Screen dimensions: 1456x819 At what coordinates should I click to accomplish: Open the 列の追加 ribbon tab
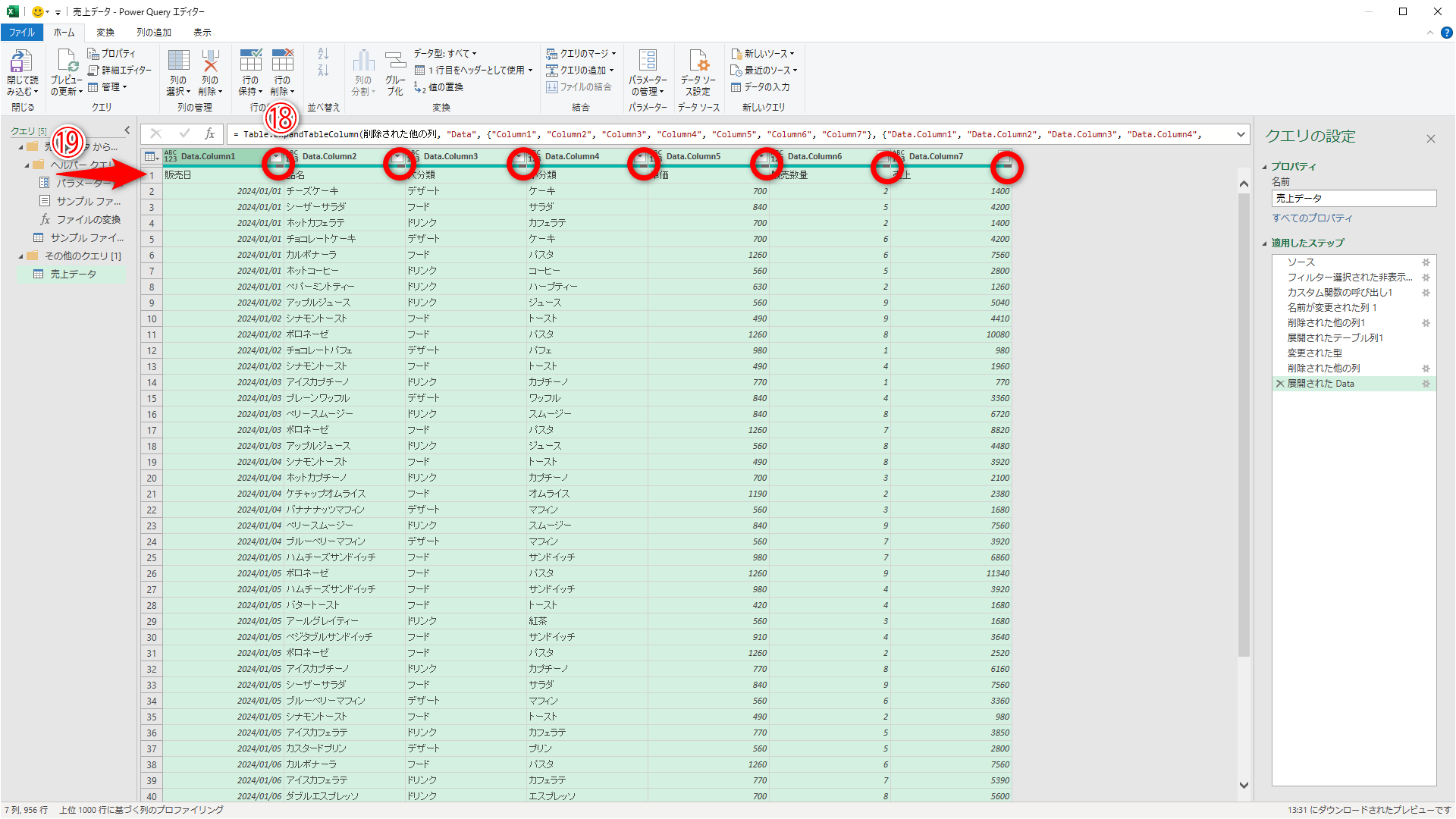(x=154, y=33)
